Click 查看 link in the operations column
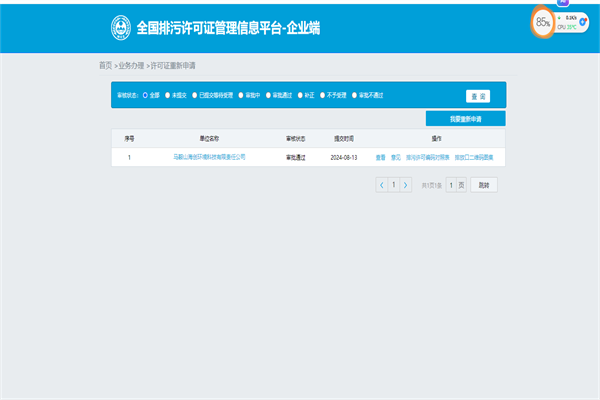Image resolution: width=600 pixels, height=400 pixels. 380,157
